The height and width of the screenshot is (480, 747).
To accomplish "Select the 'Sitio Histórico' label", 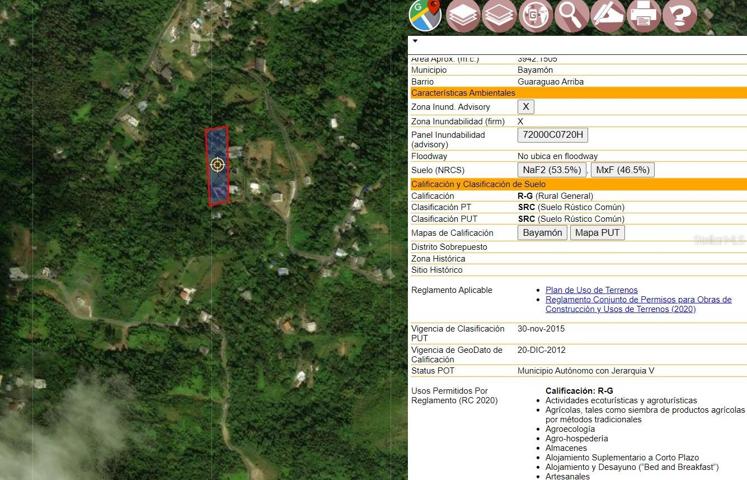I will [x=437, y=270].
